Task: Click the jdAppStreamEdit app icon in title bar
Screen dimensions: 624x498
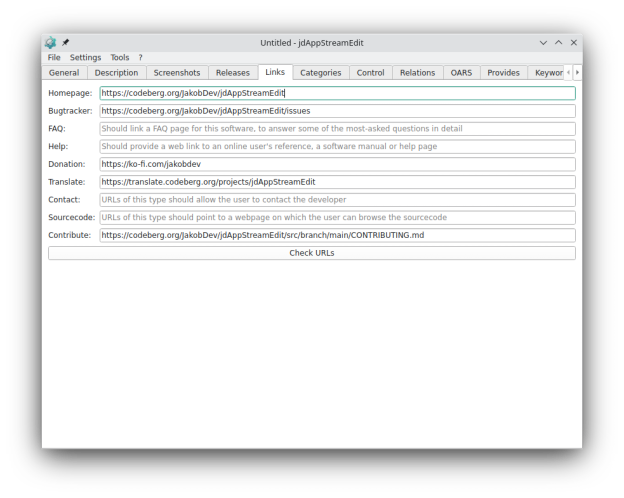Action: [51, 43]
